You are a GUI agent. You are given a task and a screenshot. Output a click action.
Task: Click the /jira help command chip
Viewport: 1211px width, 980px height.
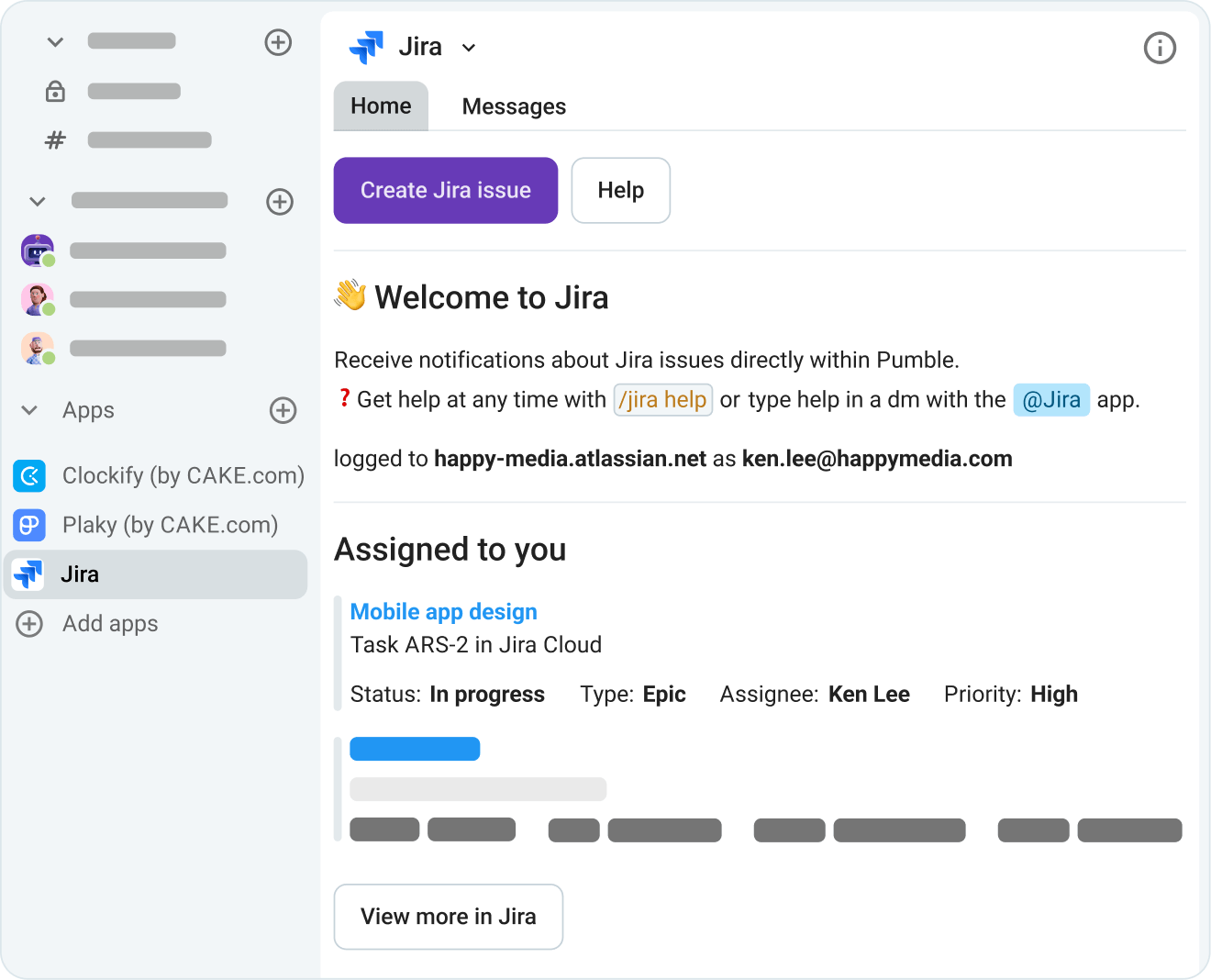[x=663, y=400]
